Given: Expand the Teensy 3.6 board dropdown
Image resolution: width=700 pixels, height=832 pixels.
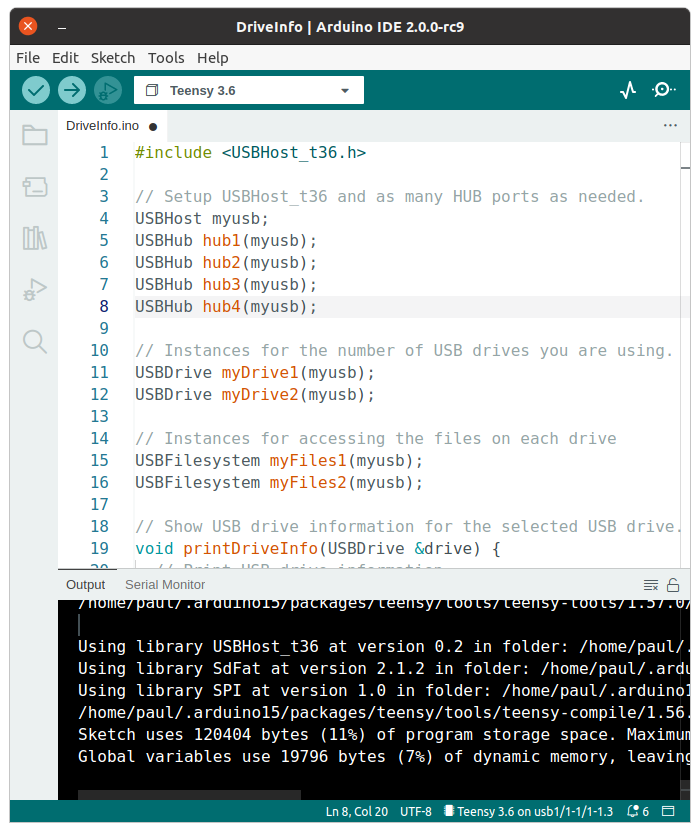Looking at the screenshot, I should coord(345,91).
